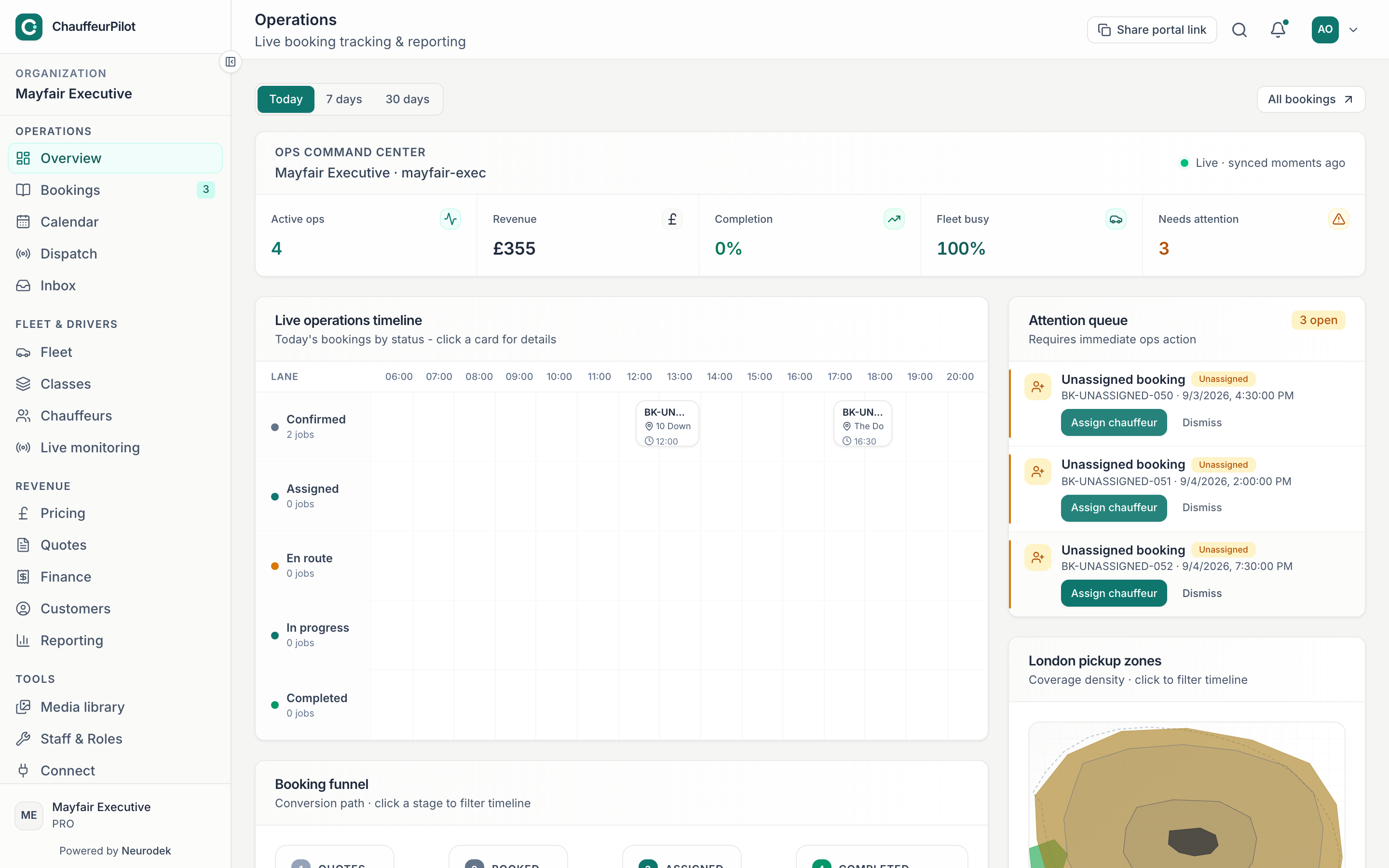Open Live monitoring in the sidebar
The width and height of the screenshot is (1389, 868).
[x=115, y=448]
